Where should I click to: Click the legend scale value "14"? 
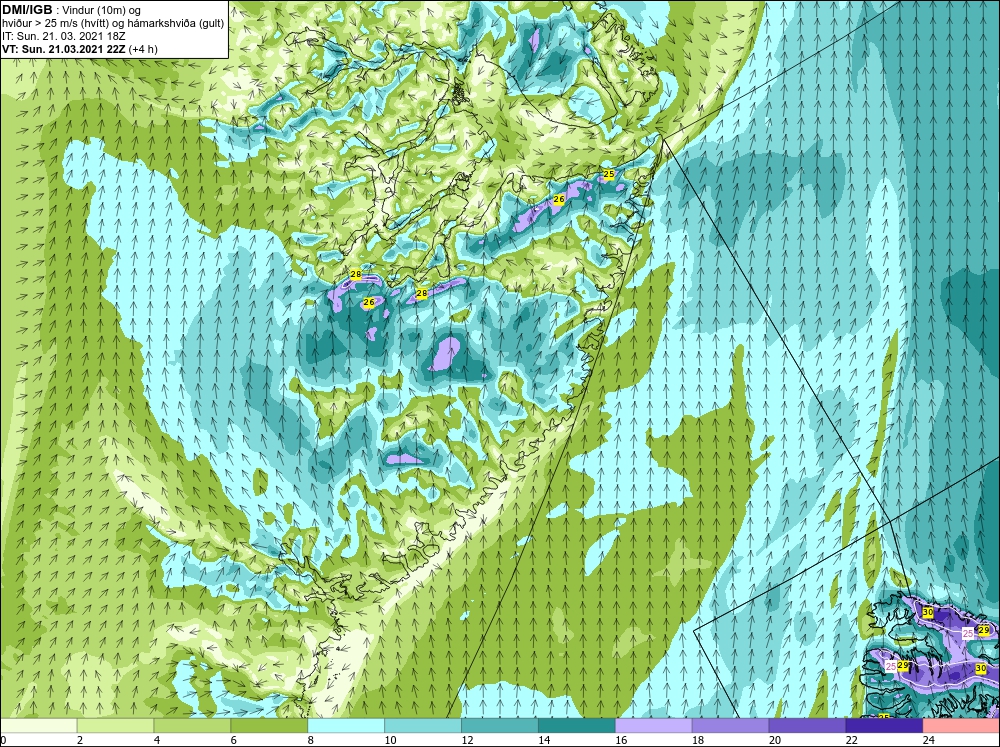tap(544, 740)
